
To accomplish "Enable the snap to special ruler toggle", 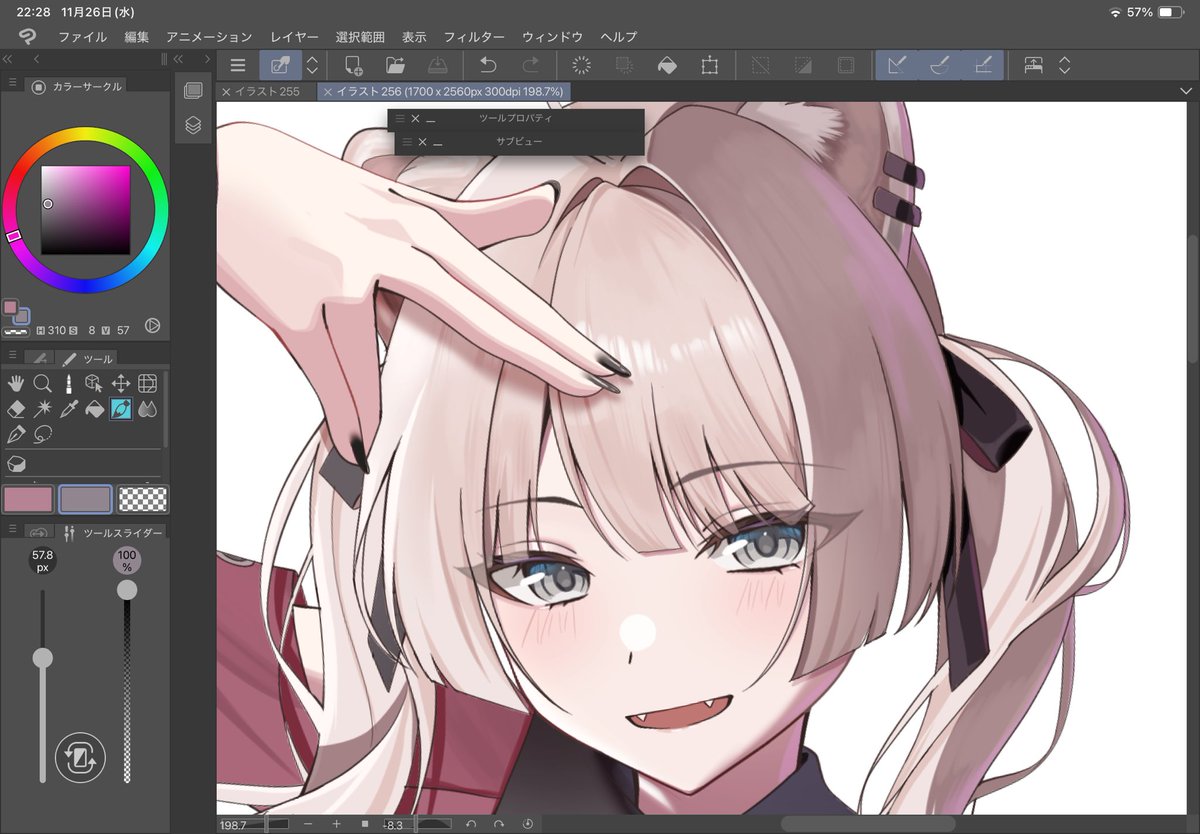I will pos(939,65).
